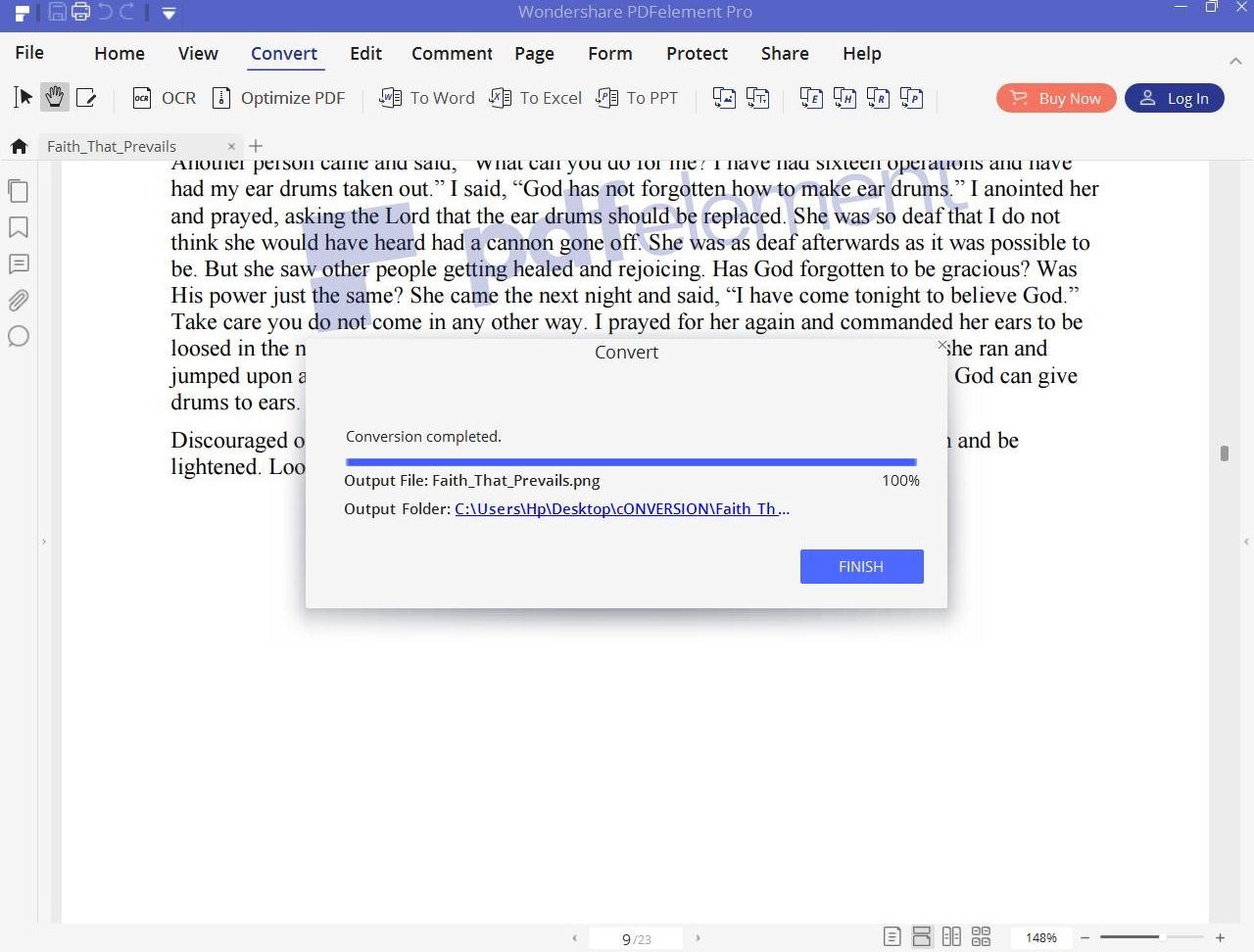Open the File menu
The height and width of the screenshot is (952, 1254).
[29, 53]
